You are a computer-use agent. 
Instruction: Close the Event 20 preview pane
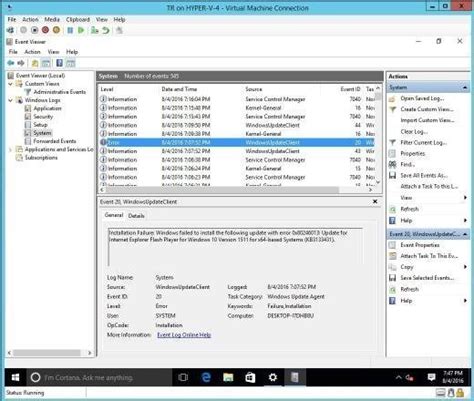click(375, 202)
